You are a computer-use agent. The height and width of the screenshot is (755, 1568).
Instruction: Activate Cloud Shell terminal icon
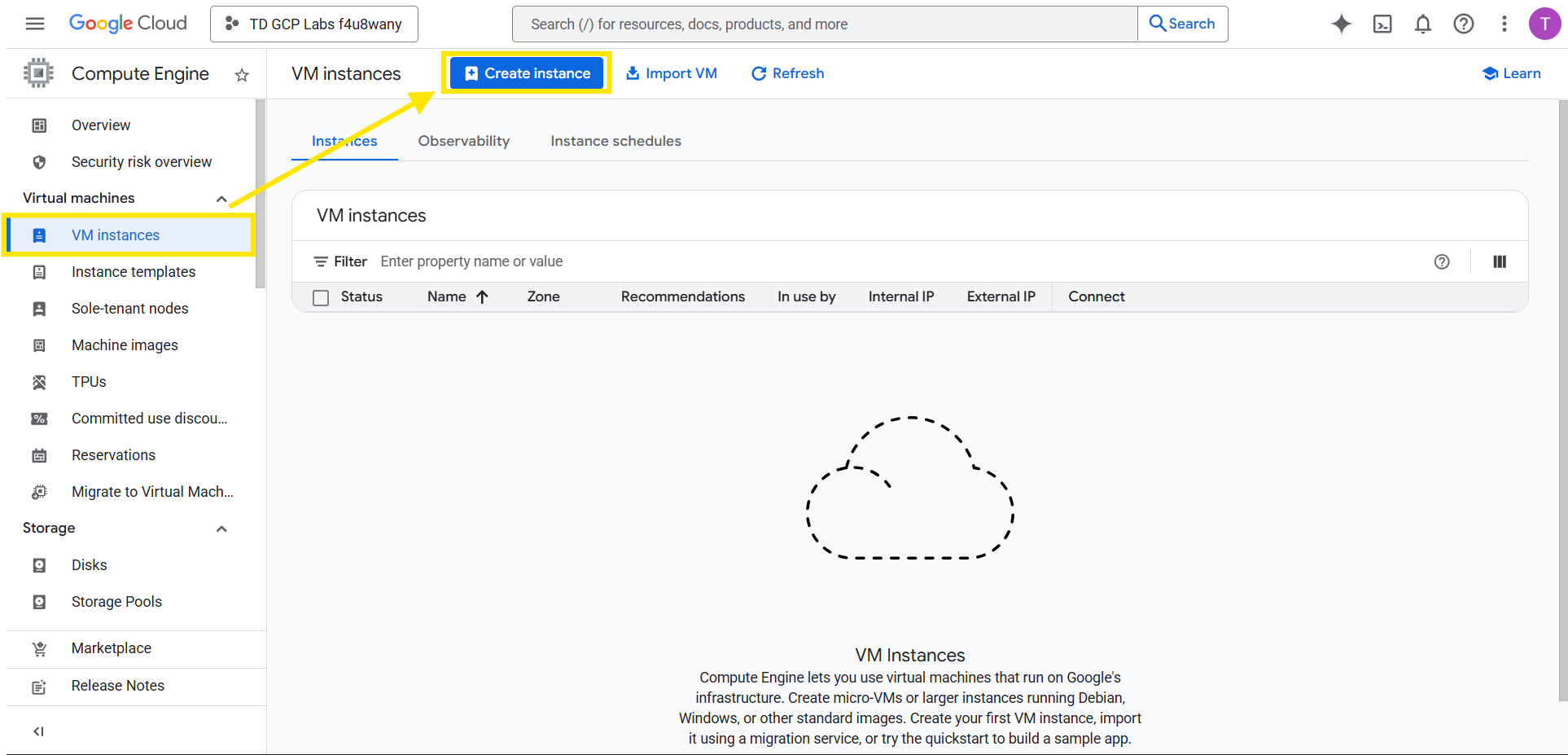click(1382, 24)
